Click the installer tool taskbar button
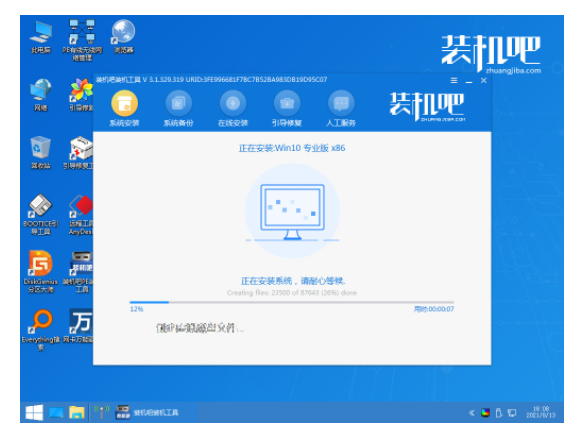Screen dimensions: 587x432 click(x=148, y=413)
